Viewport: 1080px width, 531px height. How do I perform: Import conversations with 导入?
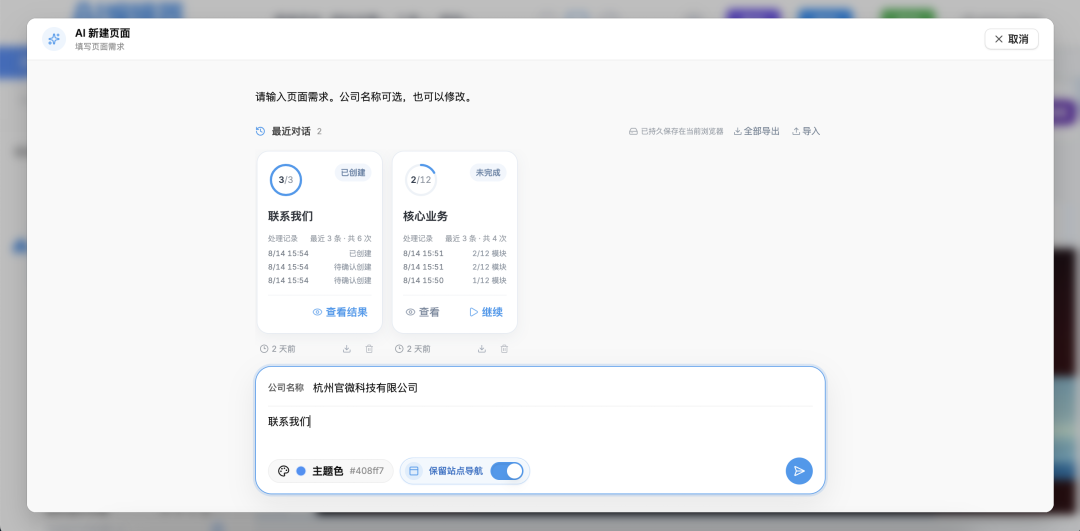(806, 131)
